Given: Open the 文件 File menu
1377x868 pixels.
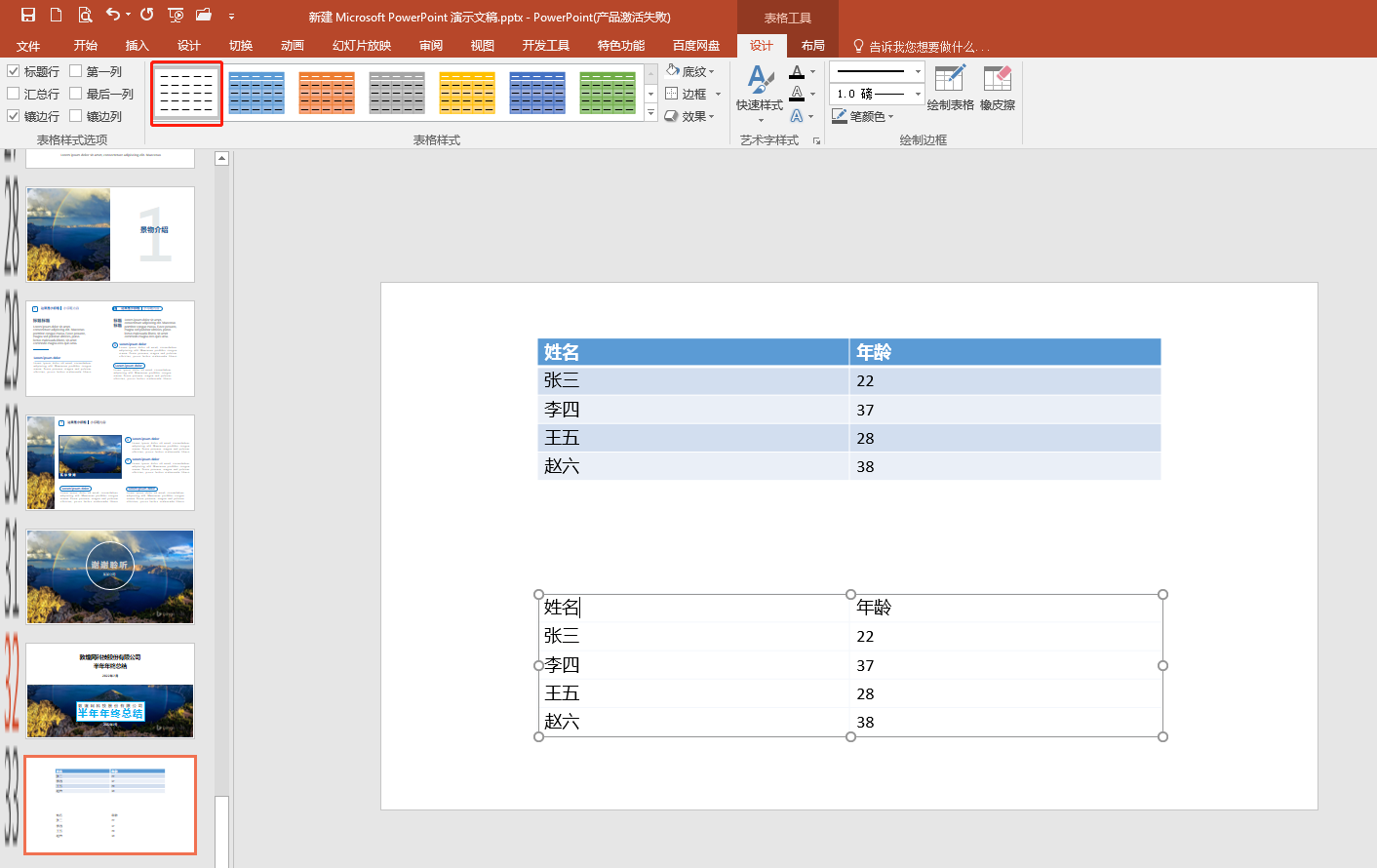Looking at the screenshot, I should click(x=28, y=46).
